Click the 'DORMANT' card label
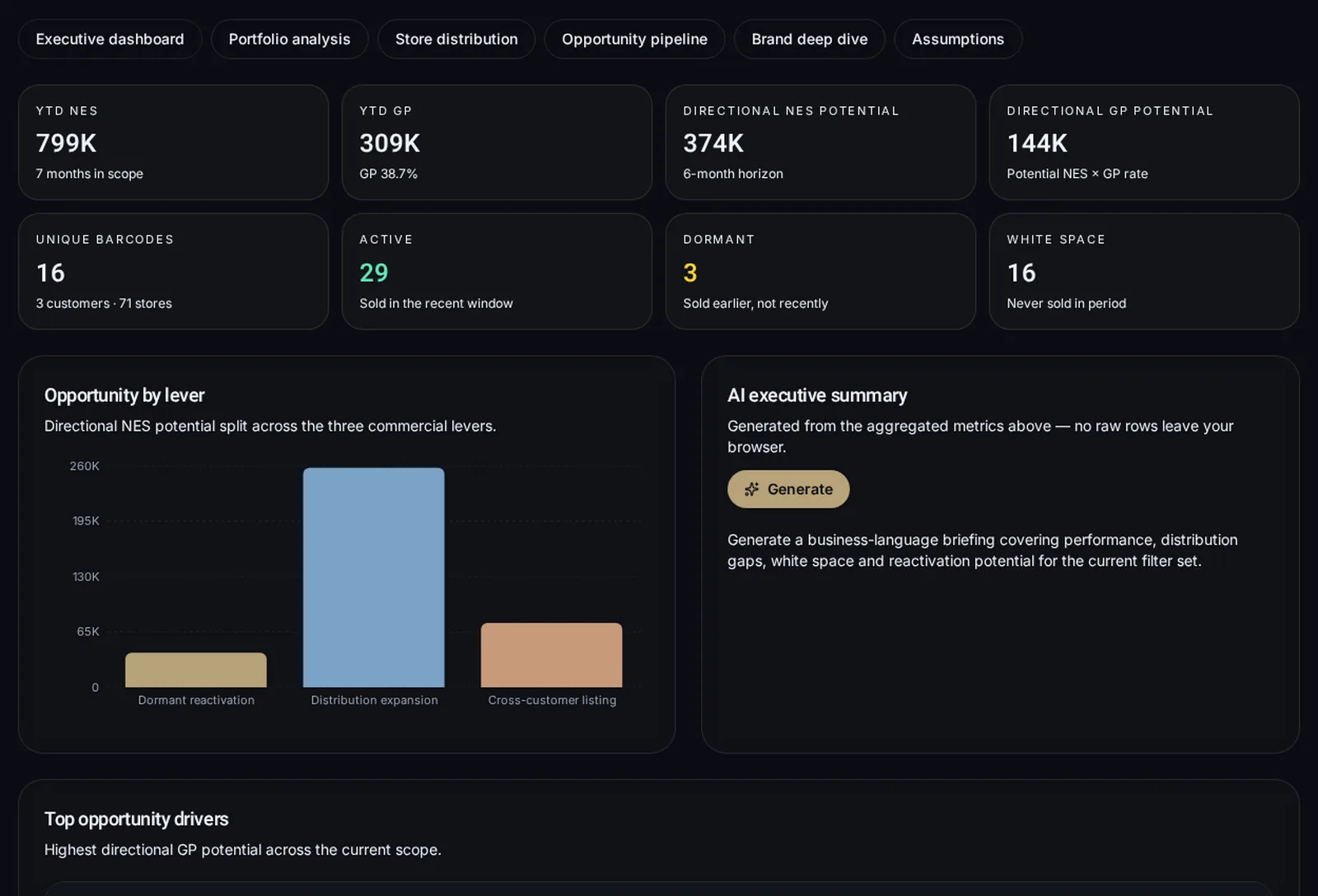The width and height of the screenshot is (1318, 896). click(x=718, y=240)
